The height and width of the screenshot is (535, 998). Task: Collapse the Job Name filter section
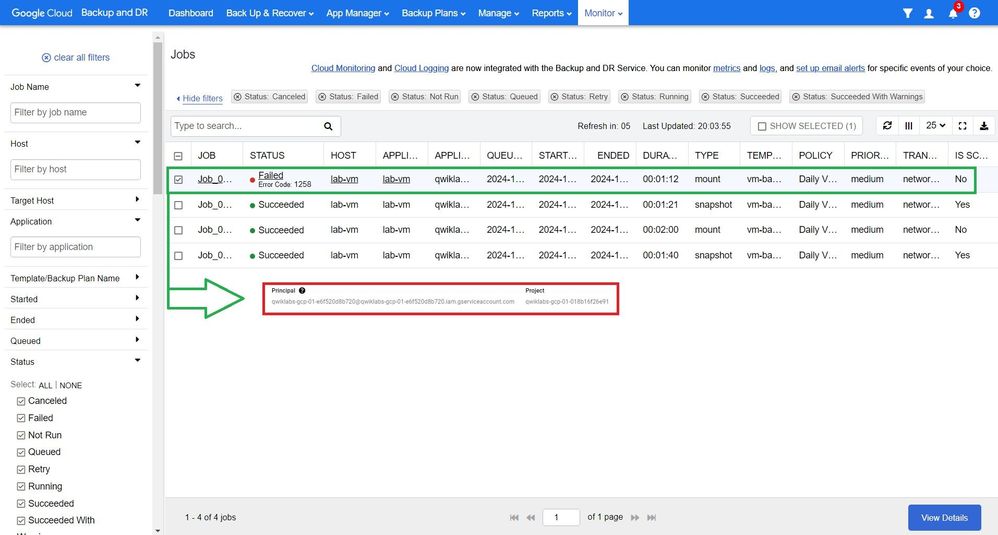point(137,86)
